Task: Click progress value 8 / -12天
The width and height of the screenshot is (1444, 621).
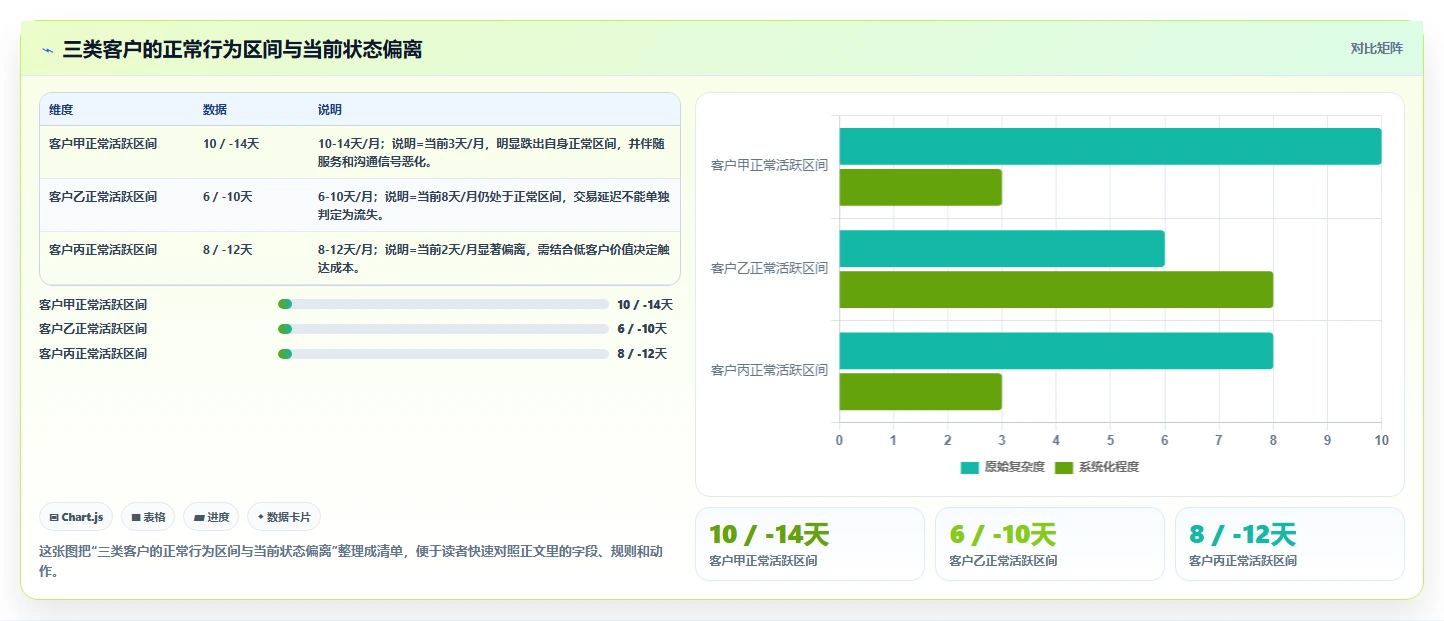Action: point(642,354)
